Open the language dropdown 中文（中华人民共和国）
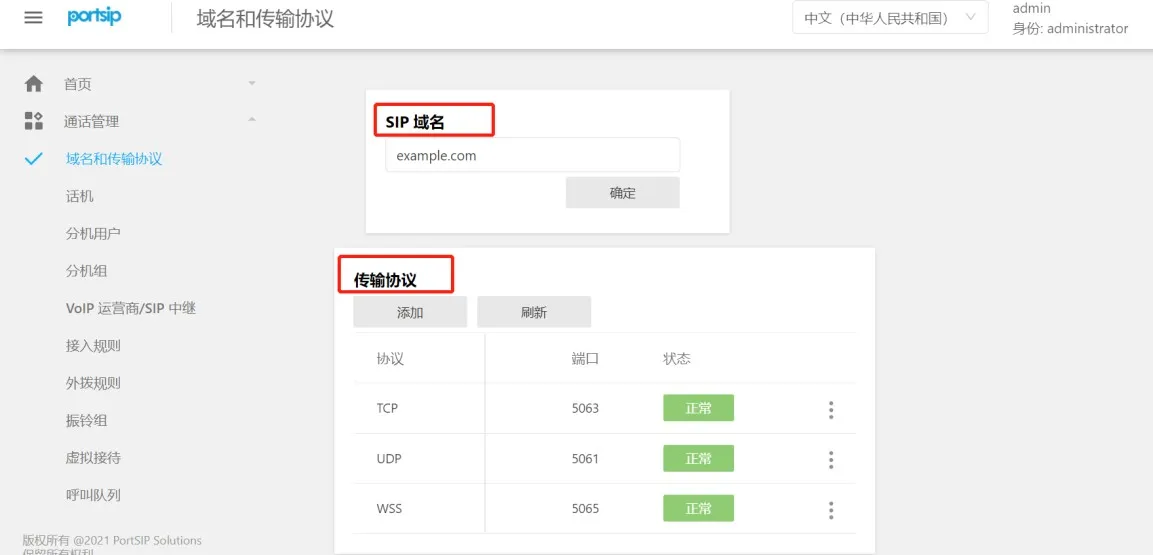Image resolution: width=1153 pixels, height=555 pixels. (x=889, y=18)
